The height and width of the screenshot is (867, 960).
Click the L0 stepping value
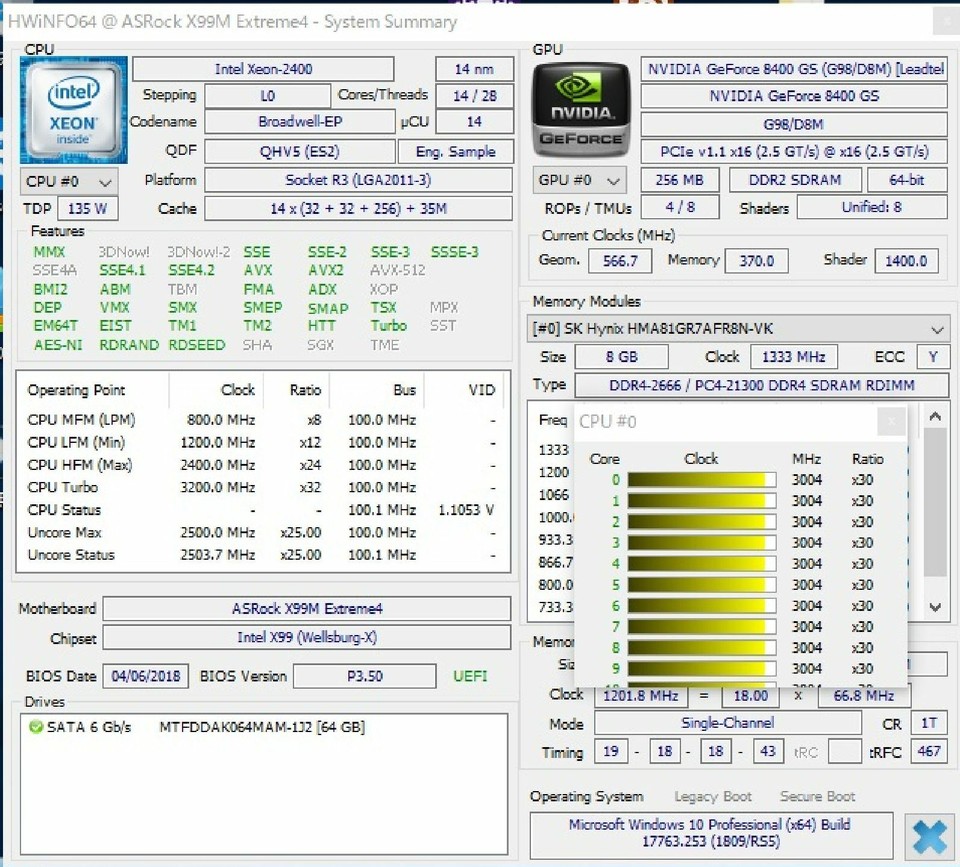point(268,96)
